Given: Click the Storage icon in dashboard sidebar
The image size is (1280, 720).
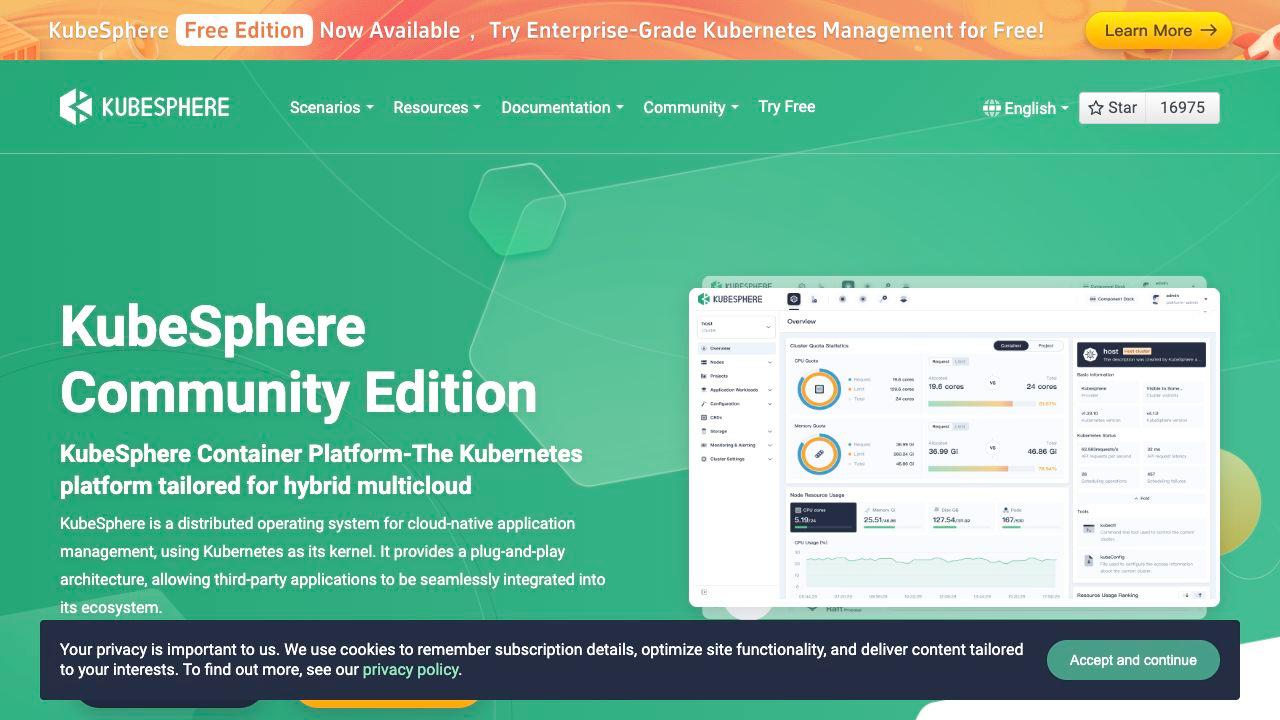Looking at the screenshot, I should tap(704, 431).
